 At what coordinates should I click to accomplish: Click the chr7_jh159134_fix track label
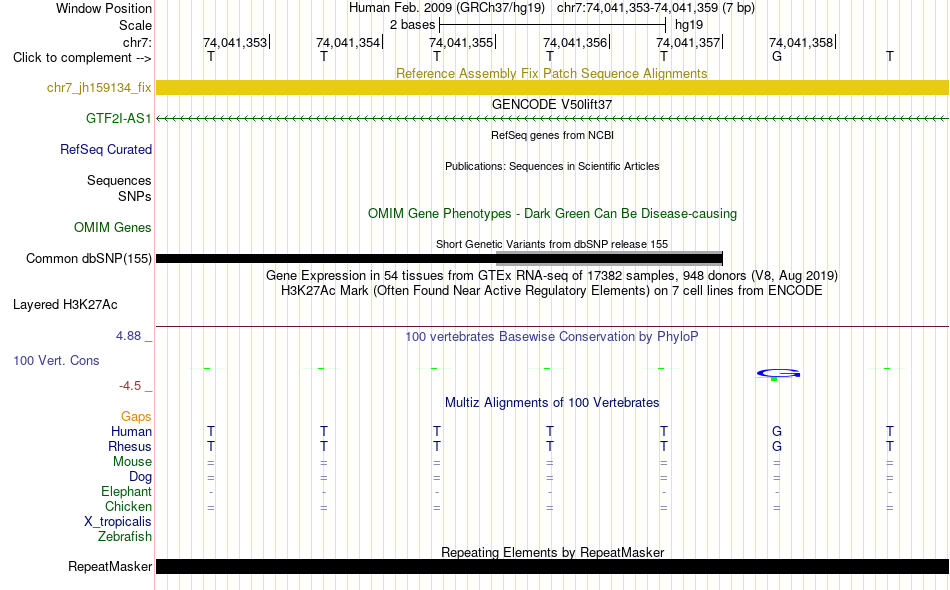click(99, 88)
